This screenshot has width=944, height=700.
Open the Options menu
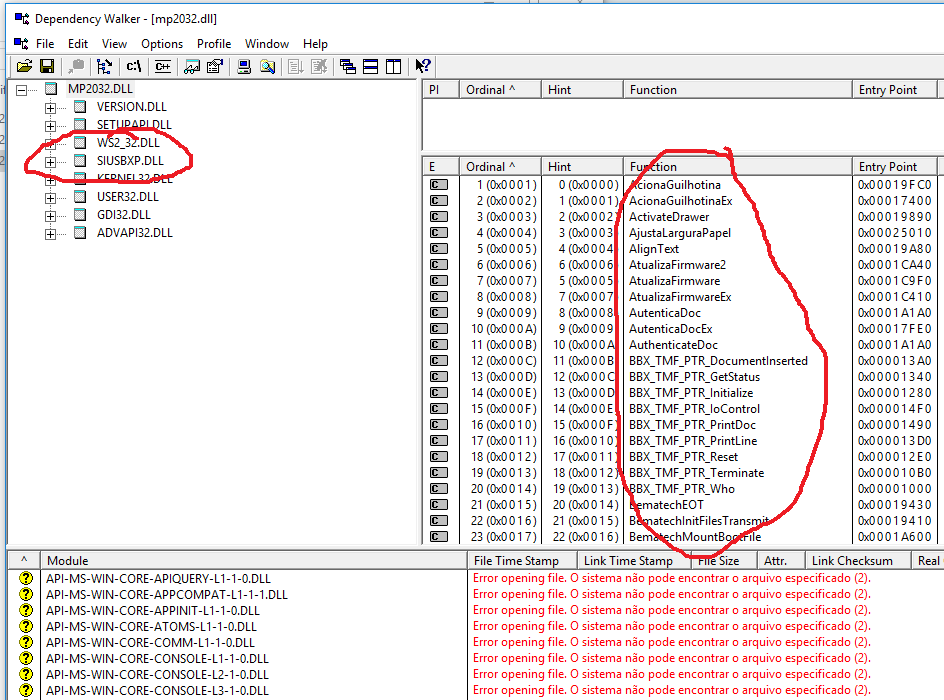pos(162,44)
